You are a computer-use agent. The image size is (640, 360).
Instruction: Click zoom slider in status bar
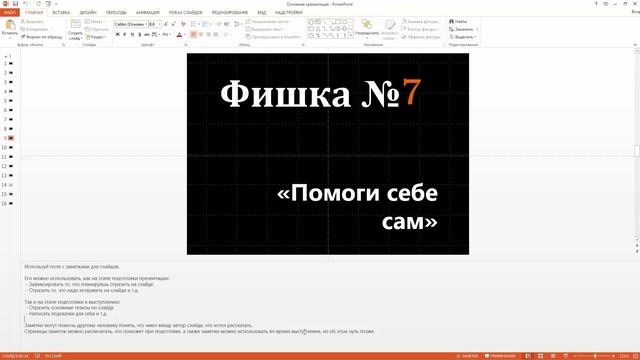(595, 356)
